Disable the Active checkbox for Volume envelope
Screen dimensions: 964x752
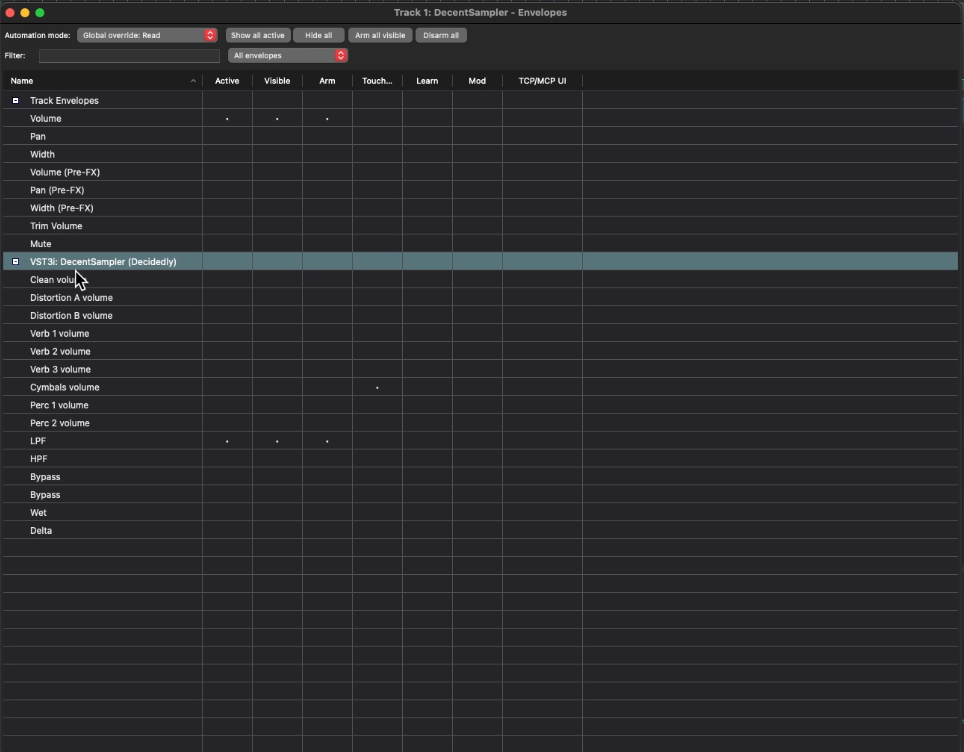tap(227, 118)
